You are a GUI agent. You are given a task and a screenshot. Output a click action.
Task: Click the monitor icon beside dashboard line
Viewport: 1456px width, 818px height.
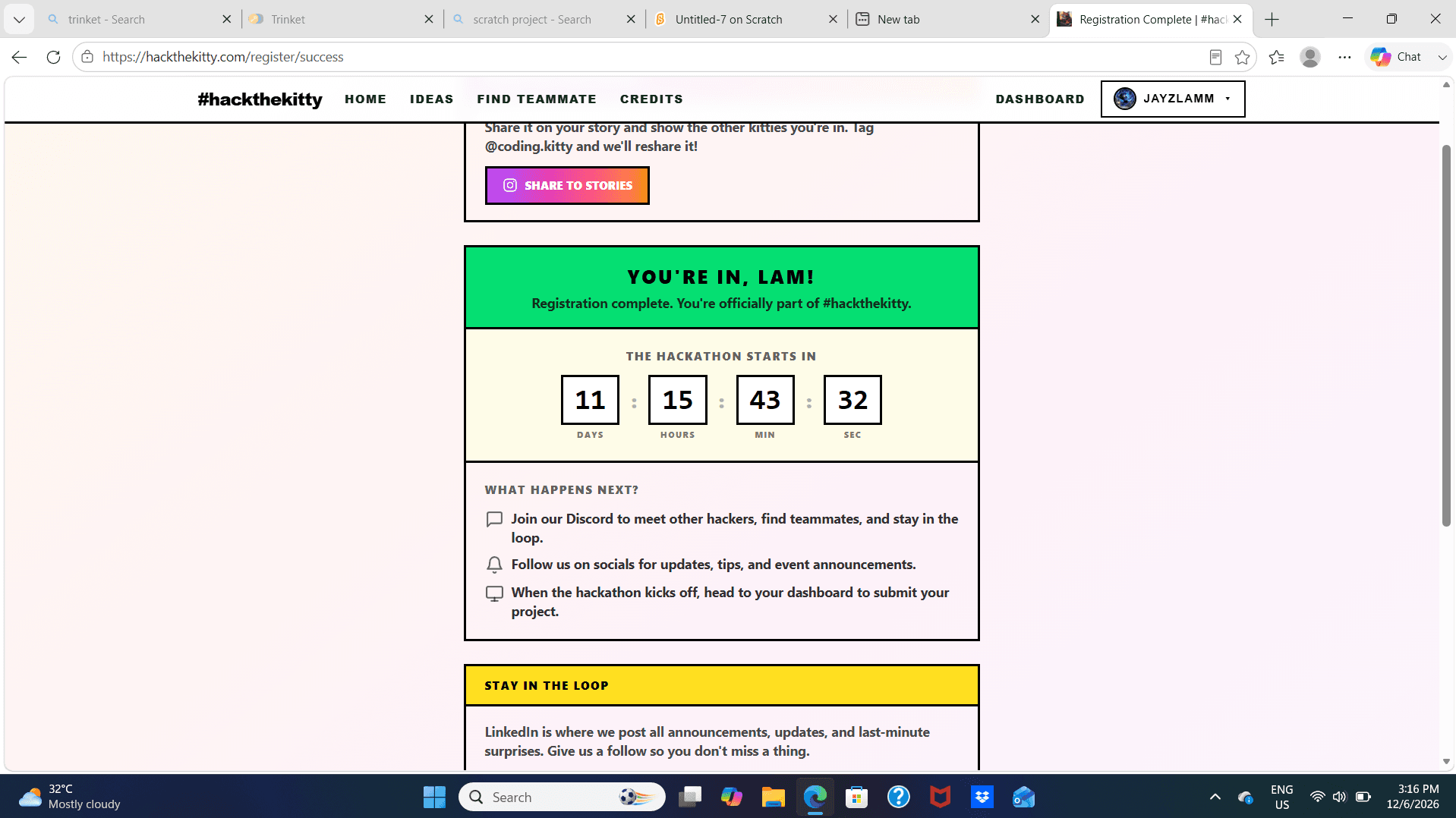pos(494,593)
